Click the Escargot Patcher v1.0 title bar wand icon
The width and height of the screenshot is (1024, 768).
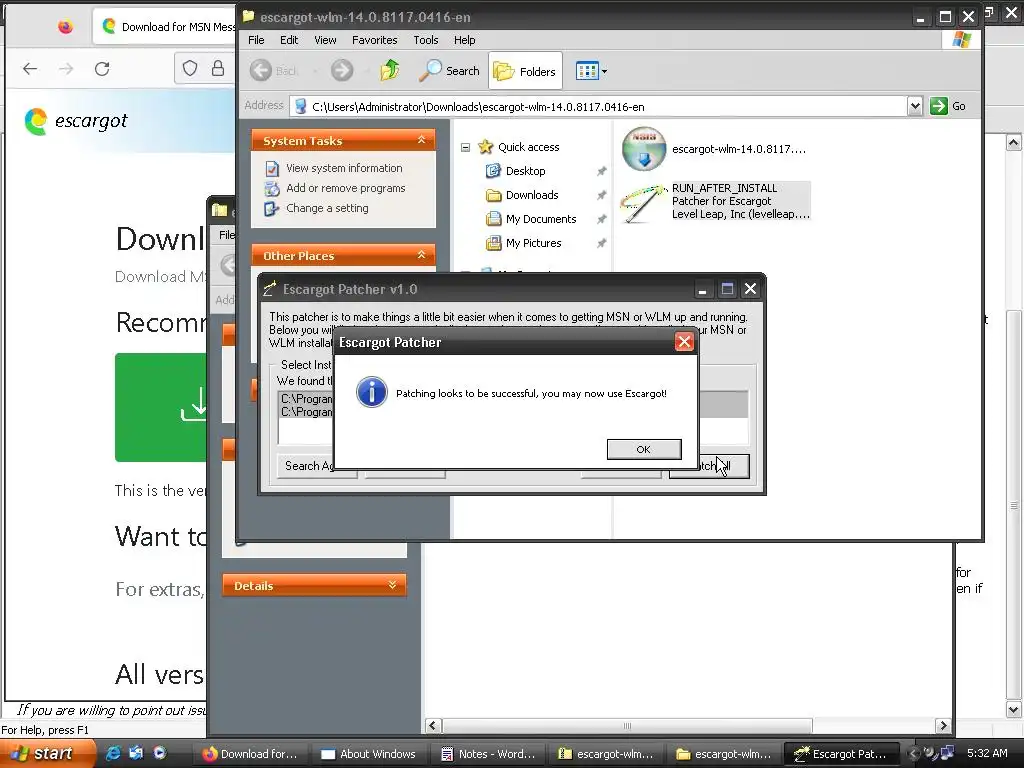click(269, 289)
